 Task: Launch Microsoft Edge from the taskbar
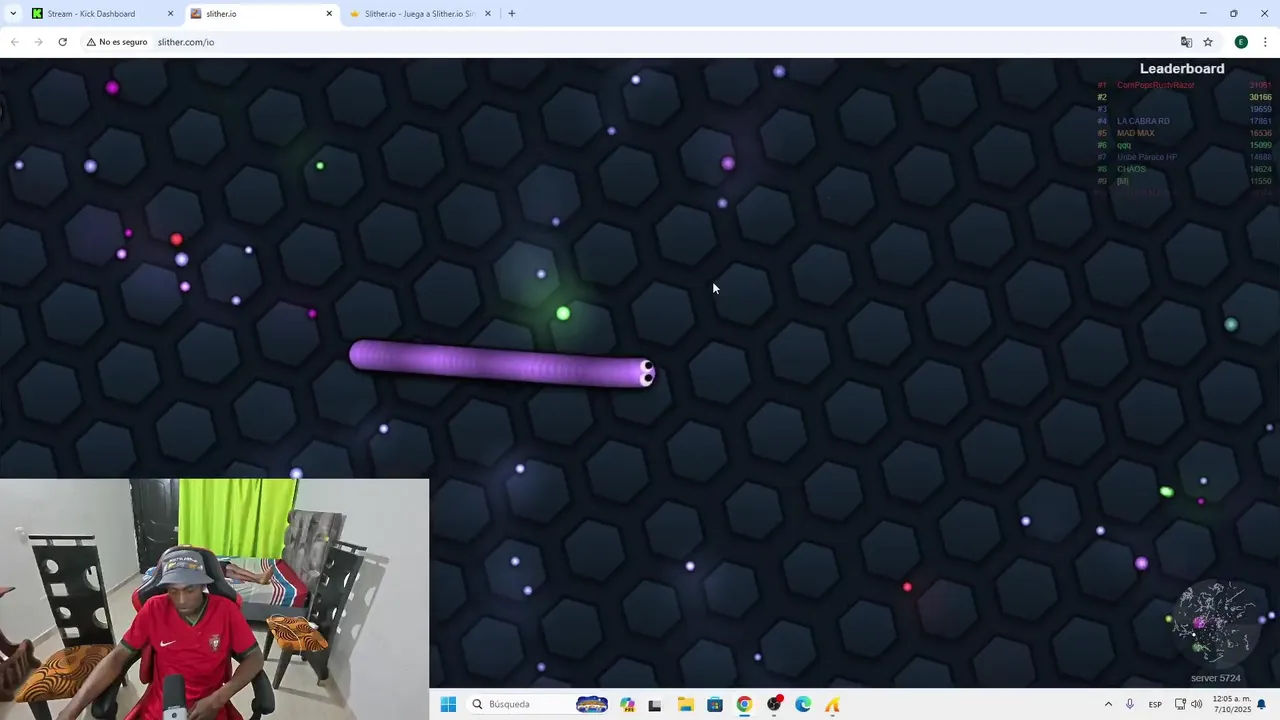[803, 704]
